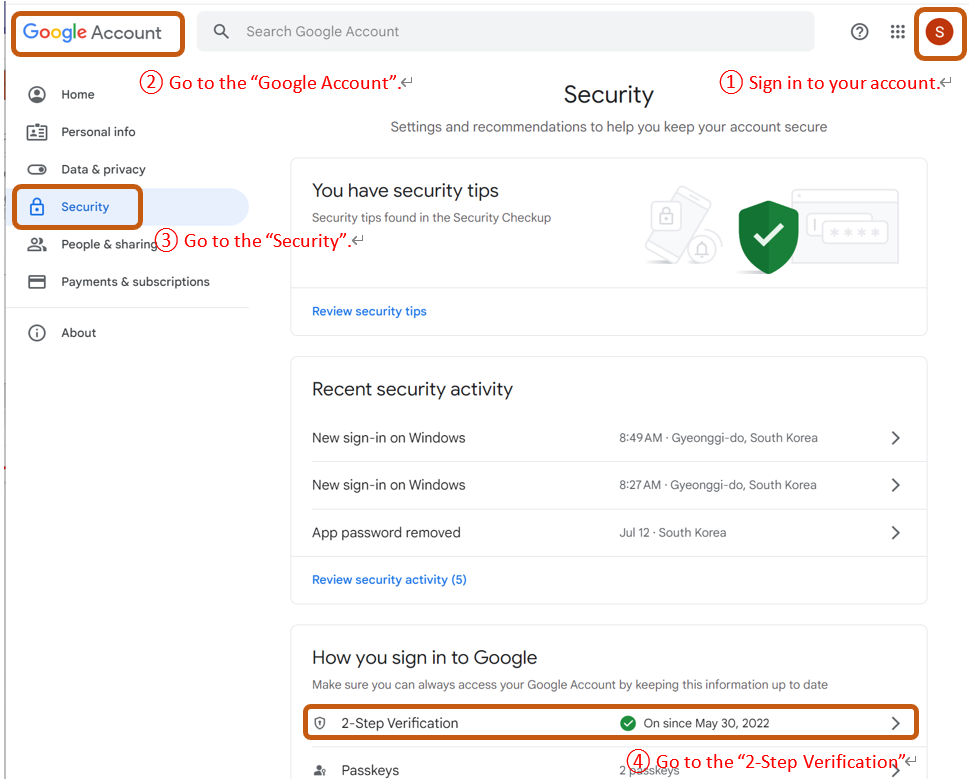Open the Passkeys sign-in row

[x=370, y=770]
